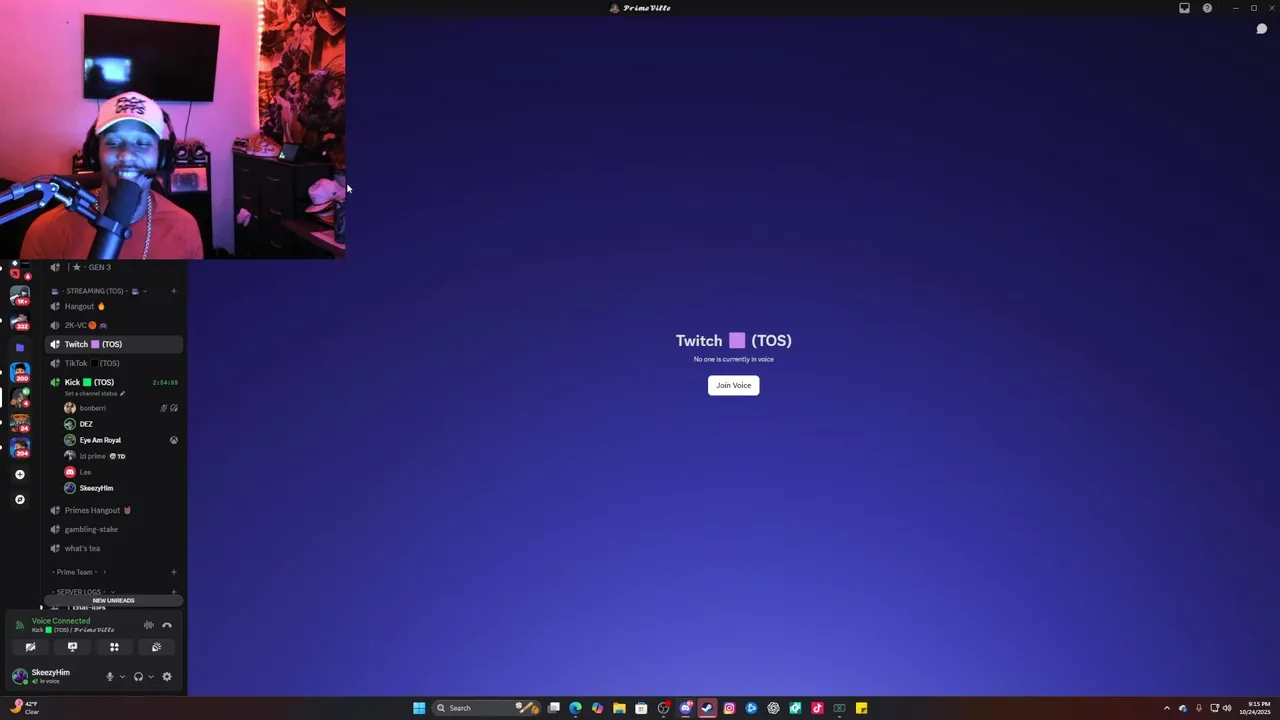This screenshot has height=720, width=1280.
Task: Open the taskbar clock and date
Action: click(x=1256, y=708)
